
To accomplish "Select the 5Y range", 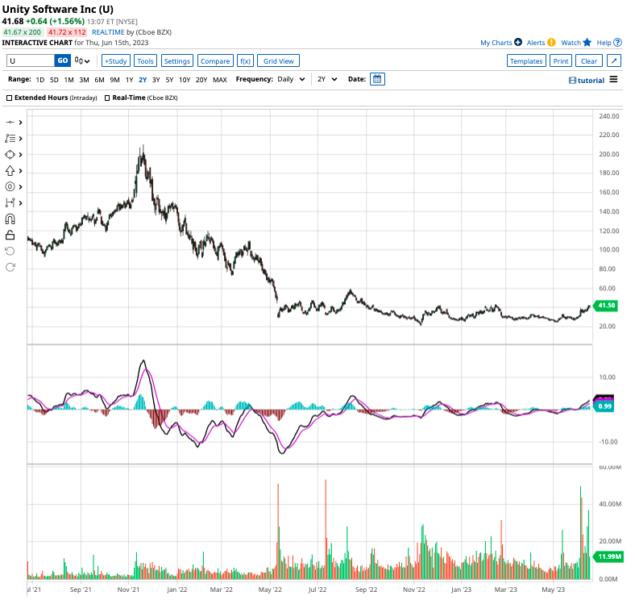I will tap(170, 80).
